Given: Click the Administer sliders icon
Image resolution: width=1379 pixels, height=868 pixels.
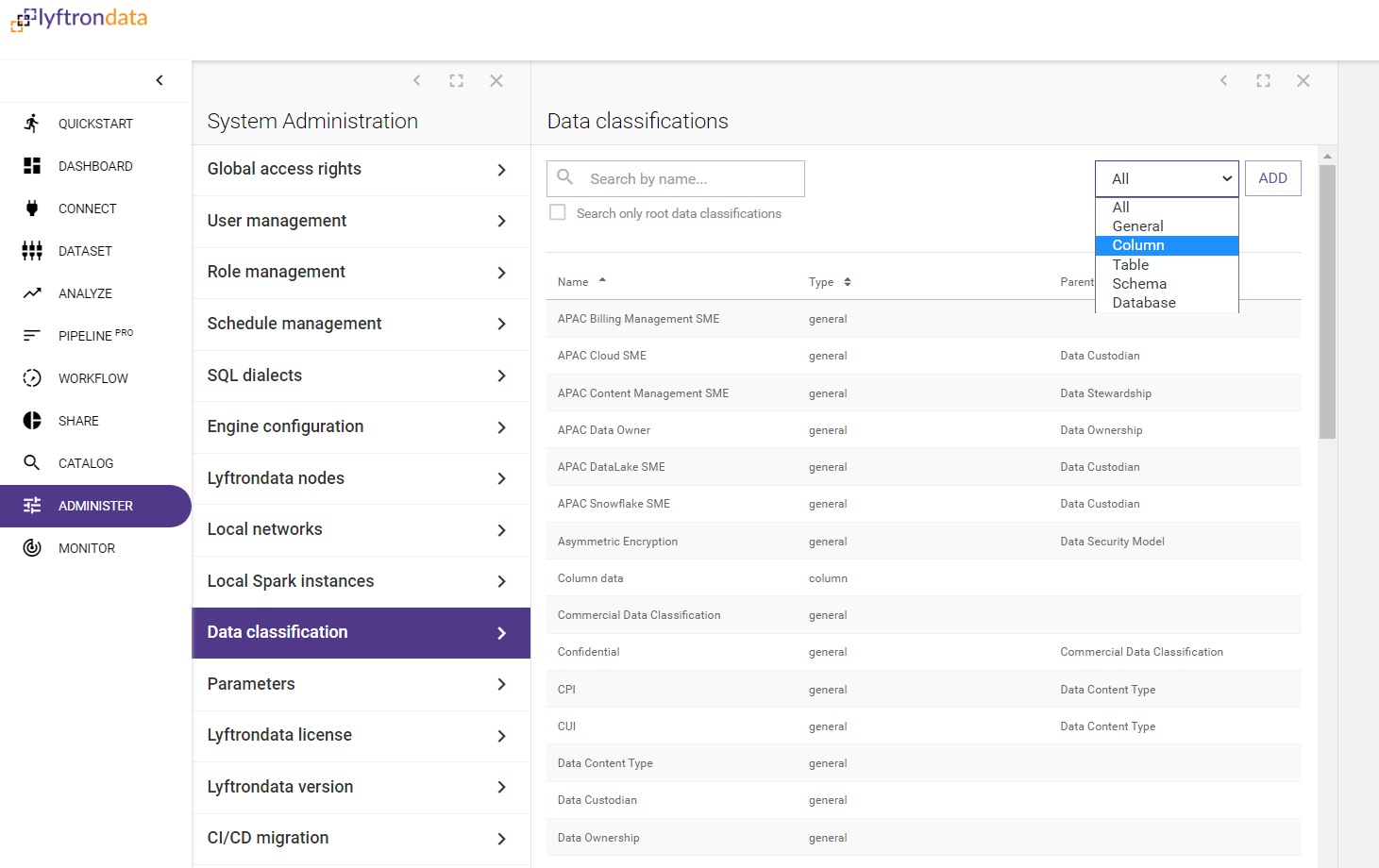Looking at the screenshot, I should (32, 506).
